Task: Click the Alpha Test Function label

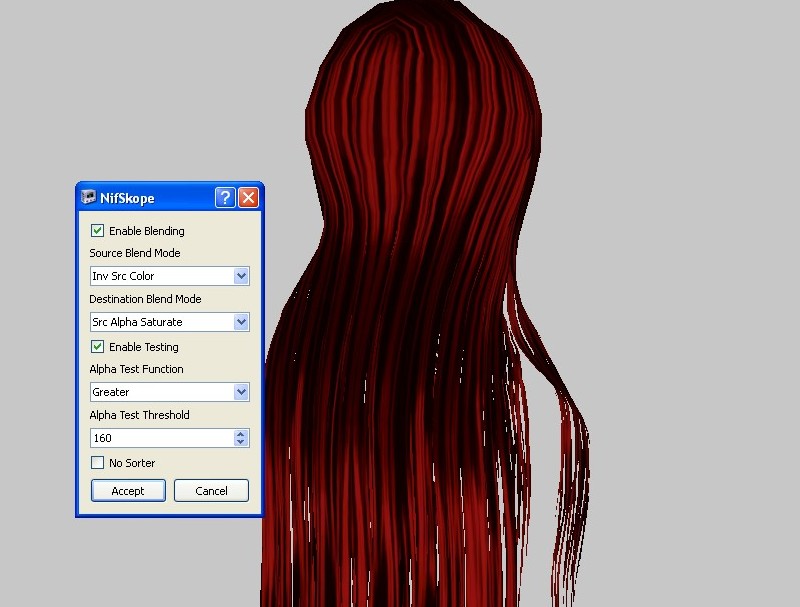Action: tap(136, 369)
